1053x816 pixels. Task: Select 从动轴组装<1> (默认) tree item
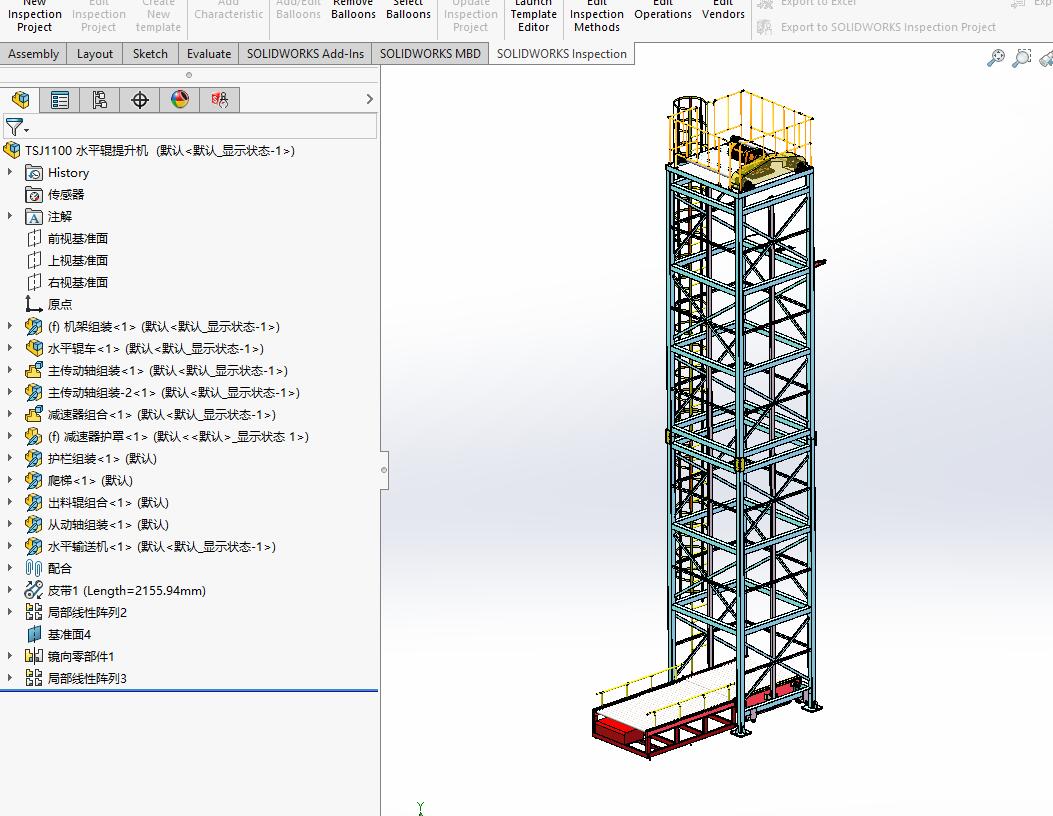click(108, 525)
